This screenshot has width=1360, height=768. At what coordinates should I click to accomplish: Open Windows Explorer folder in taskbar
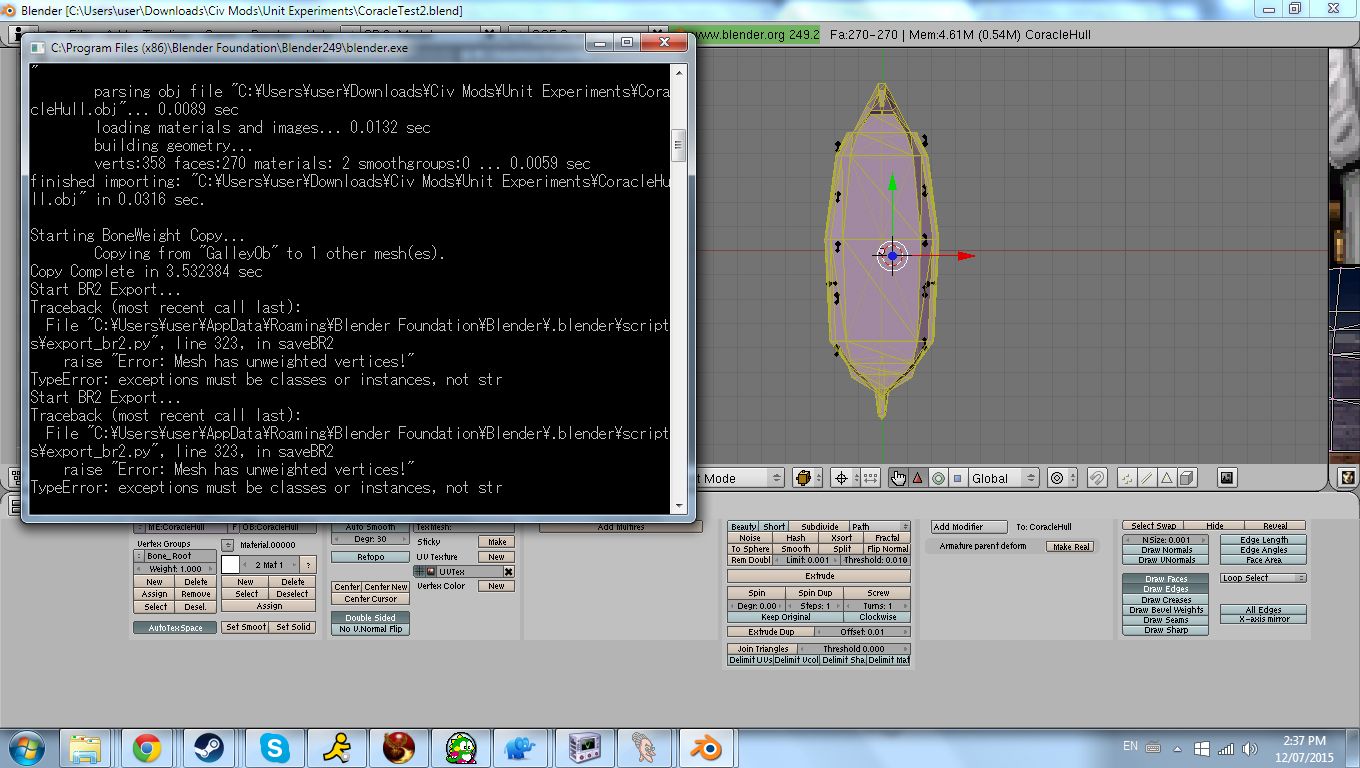point(86,747)
